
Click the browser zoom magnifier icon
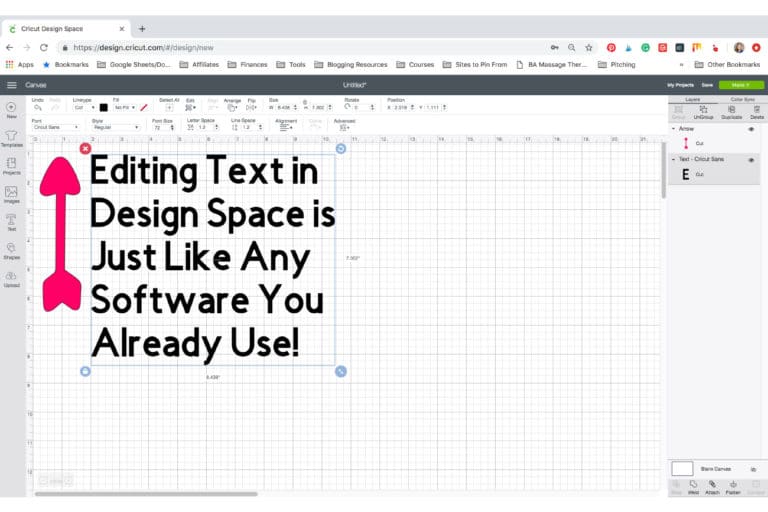572,48
